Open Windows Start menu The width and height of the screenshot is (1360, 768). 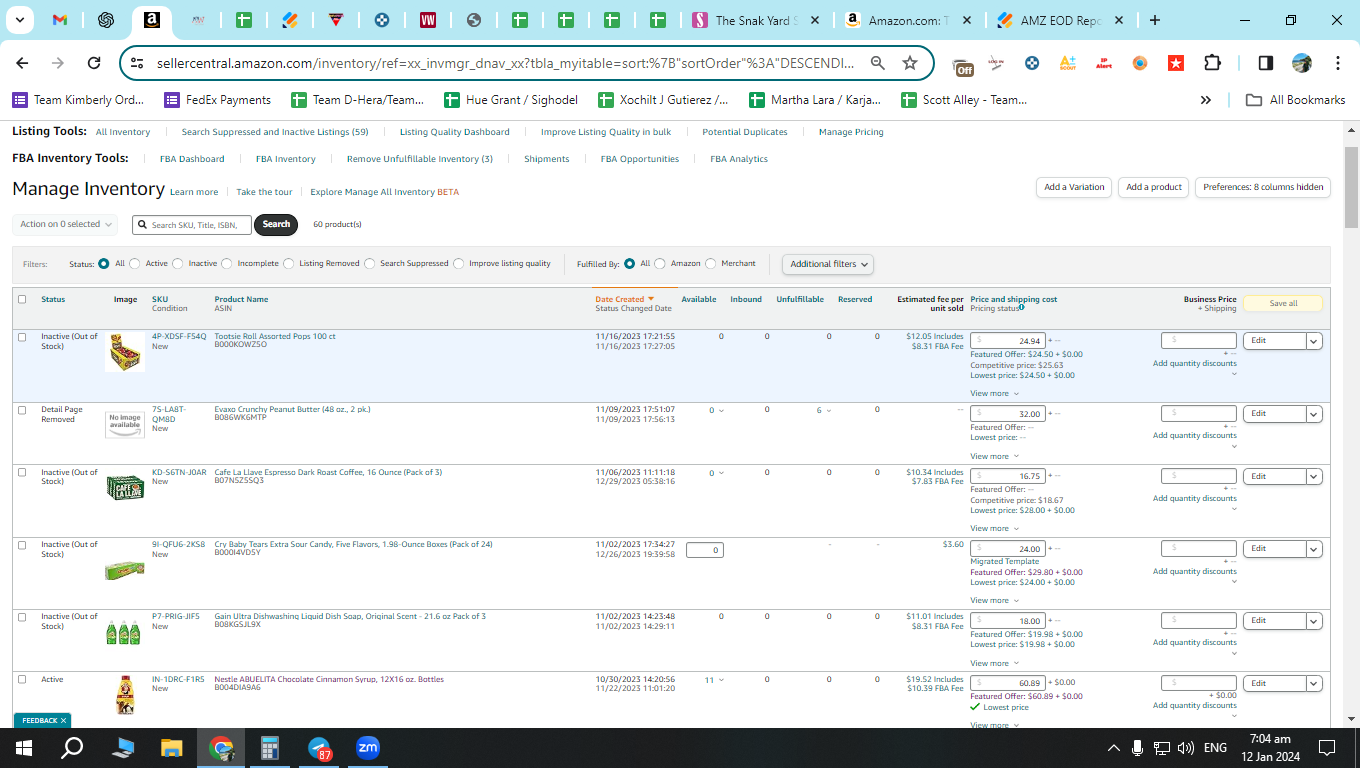click(24, 748)
